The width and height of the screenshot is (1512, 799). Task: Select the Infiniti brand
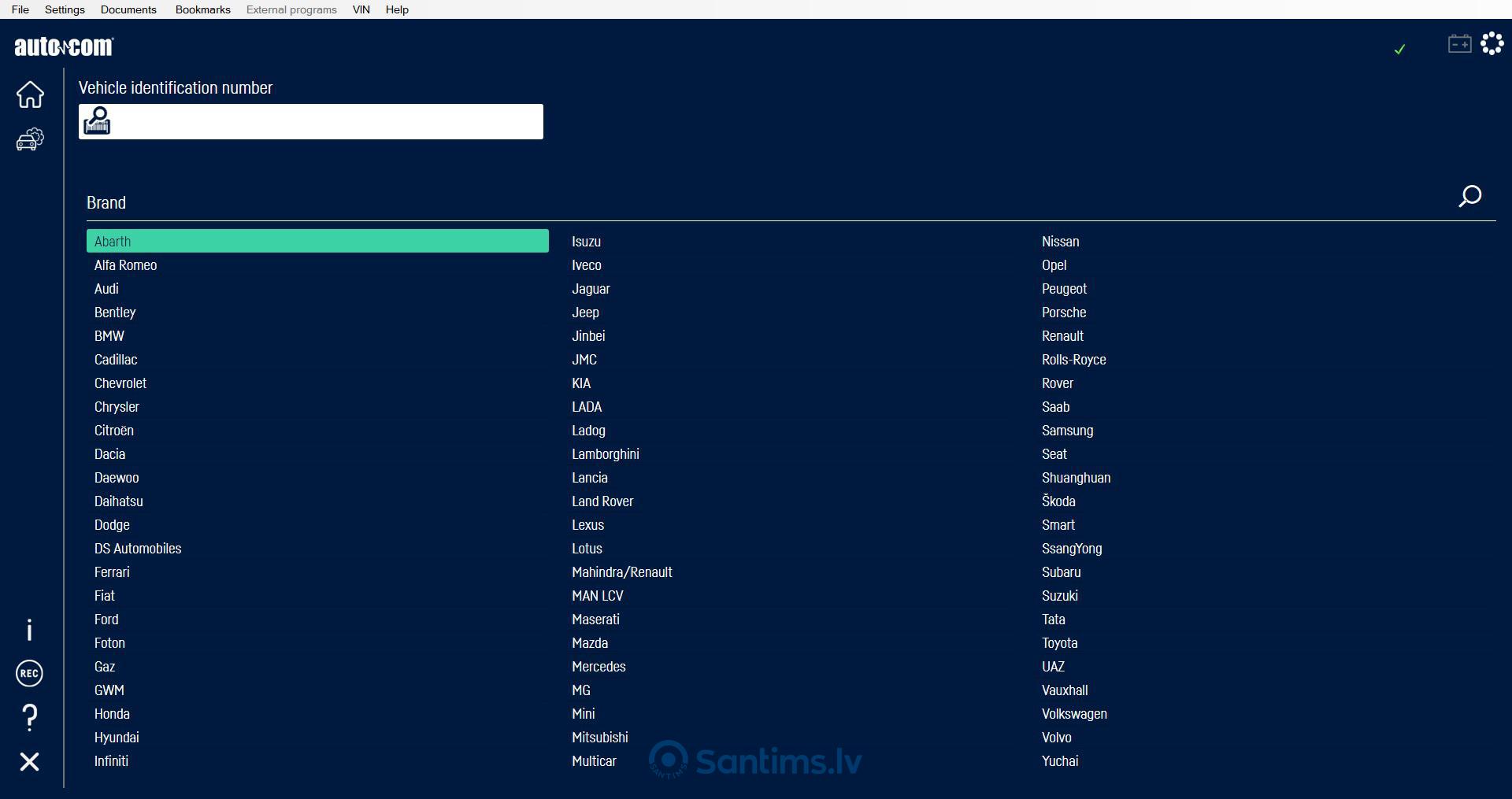pos(111,761)
